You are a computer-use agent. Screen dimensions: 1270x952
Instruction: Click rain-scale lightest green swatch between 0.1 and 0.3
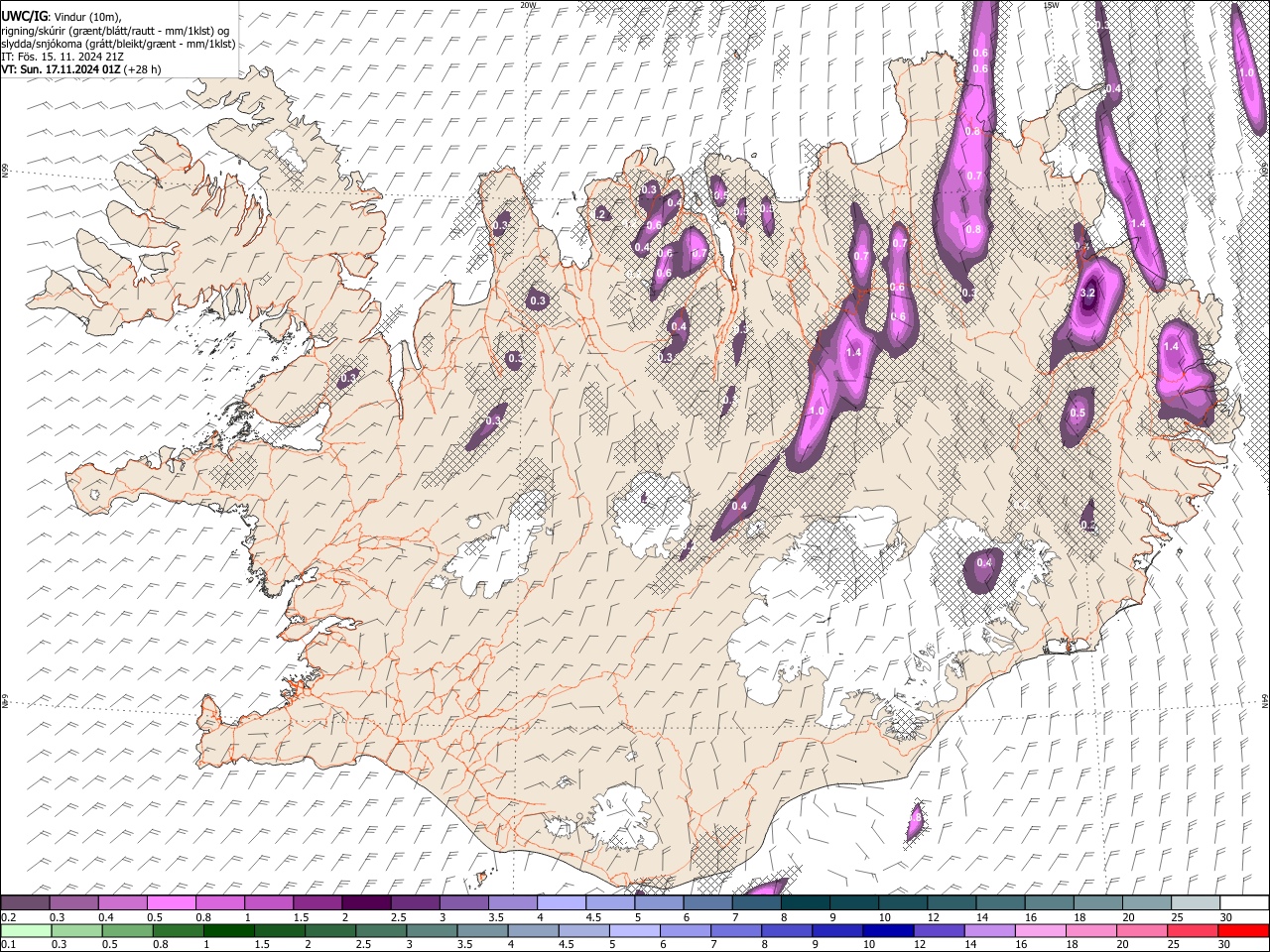[x=24, y=930]
